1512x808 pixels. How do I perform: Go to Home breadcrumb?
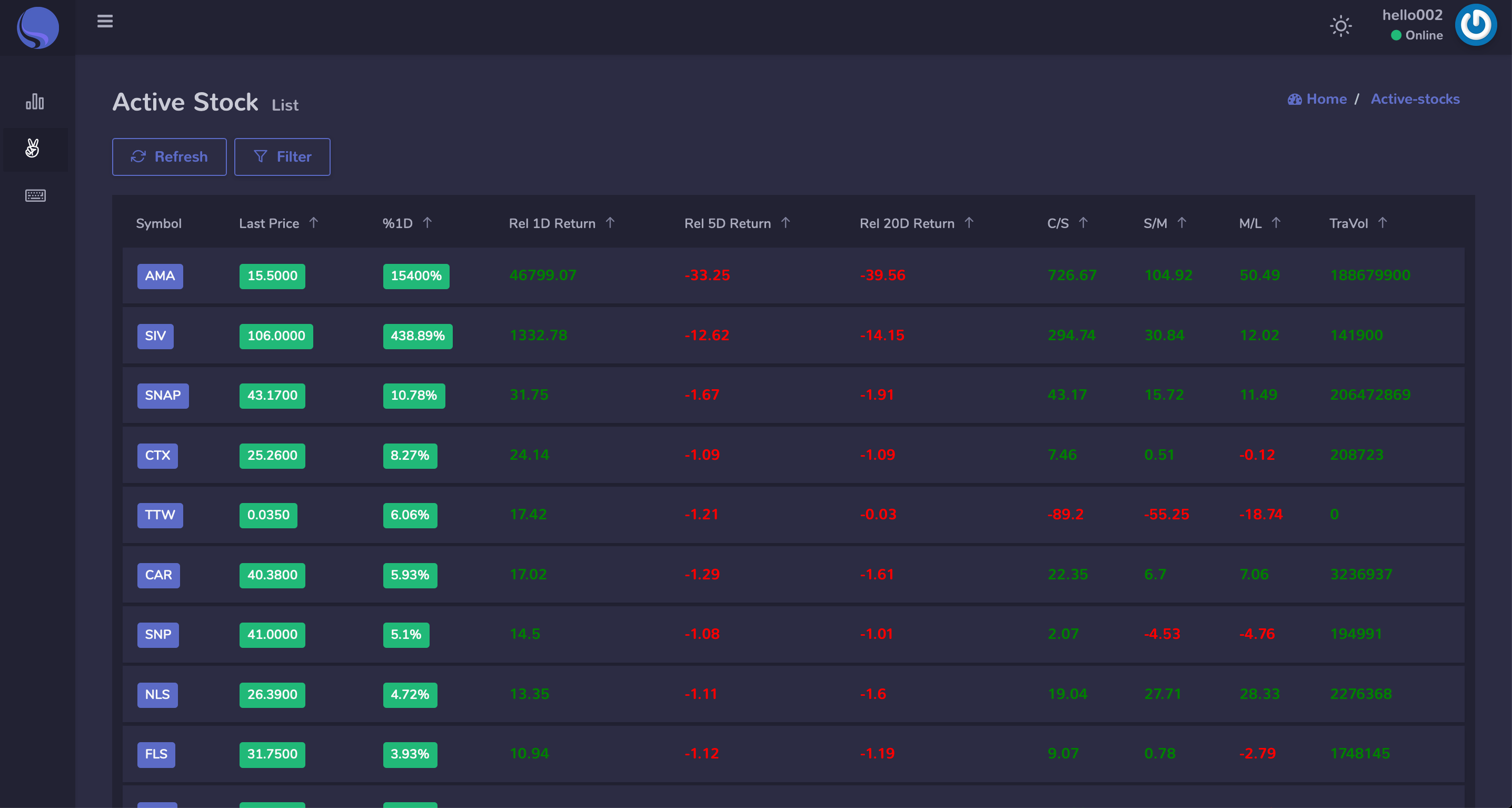click(1326, 99)
